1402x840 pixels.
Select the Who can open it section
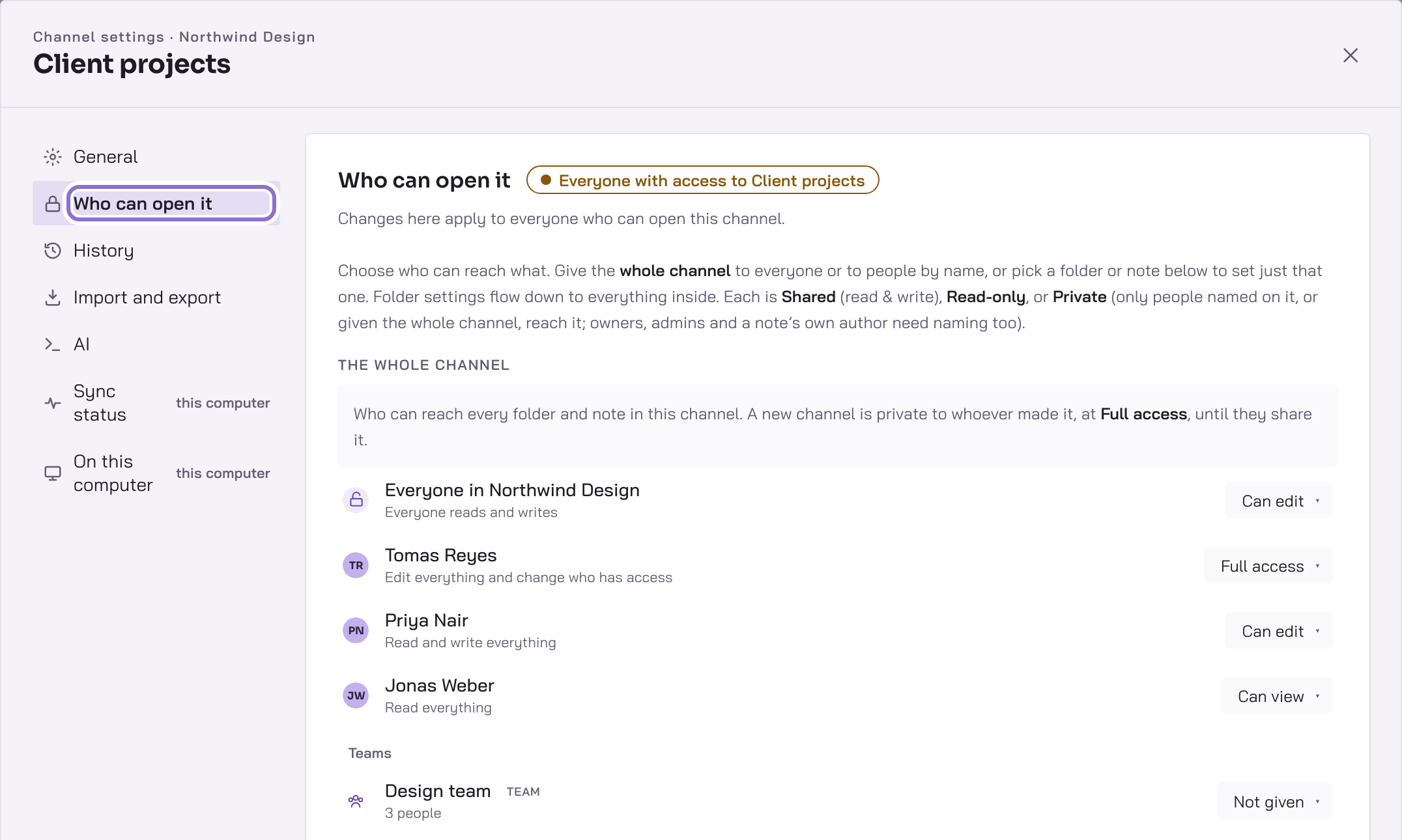(156, 204)
